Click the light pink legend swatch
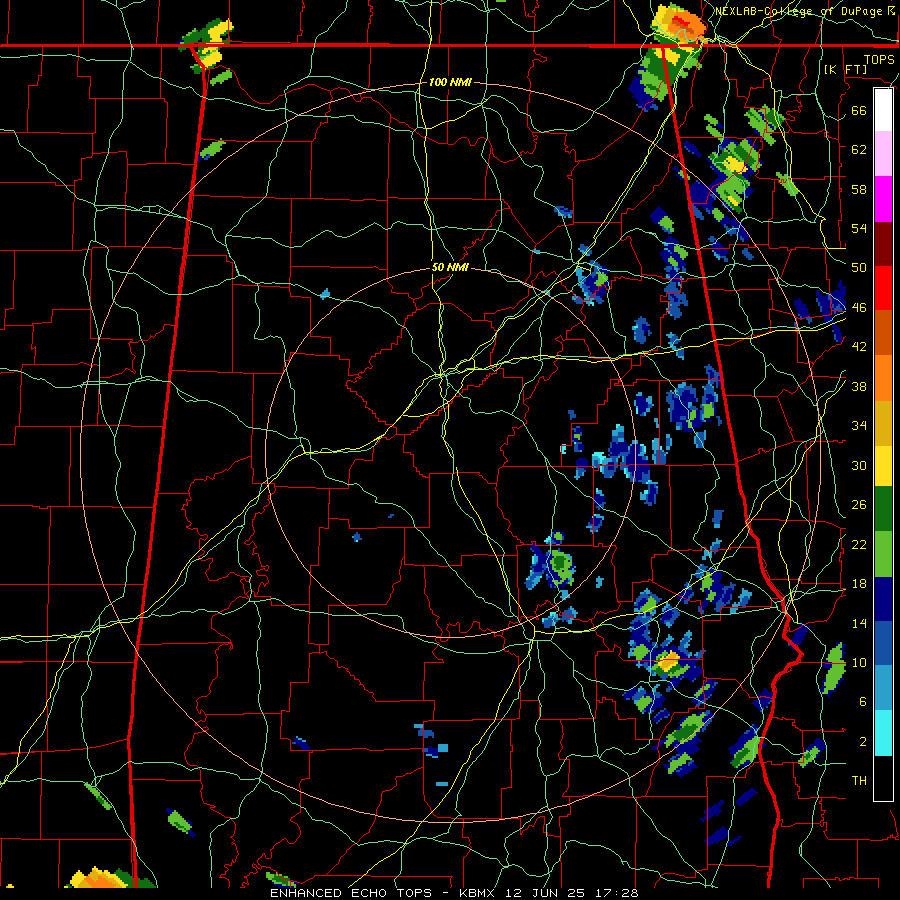Screen dimensions: 900x900 883,154
